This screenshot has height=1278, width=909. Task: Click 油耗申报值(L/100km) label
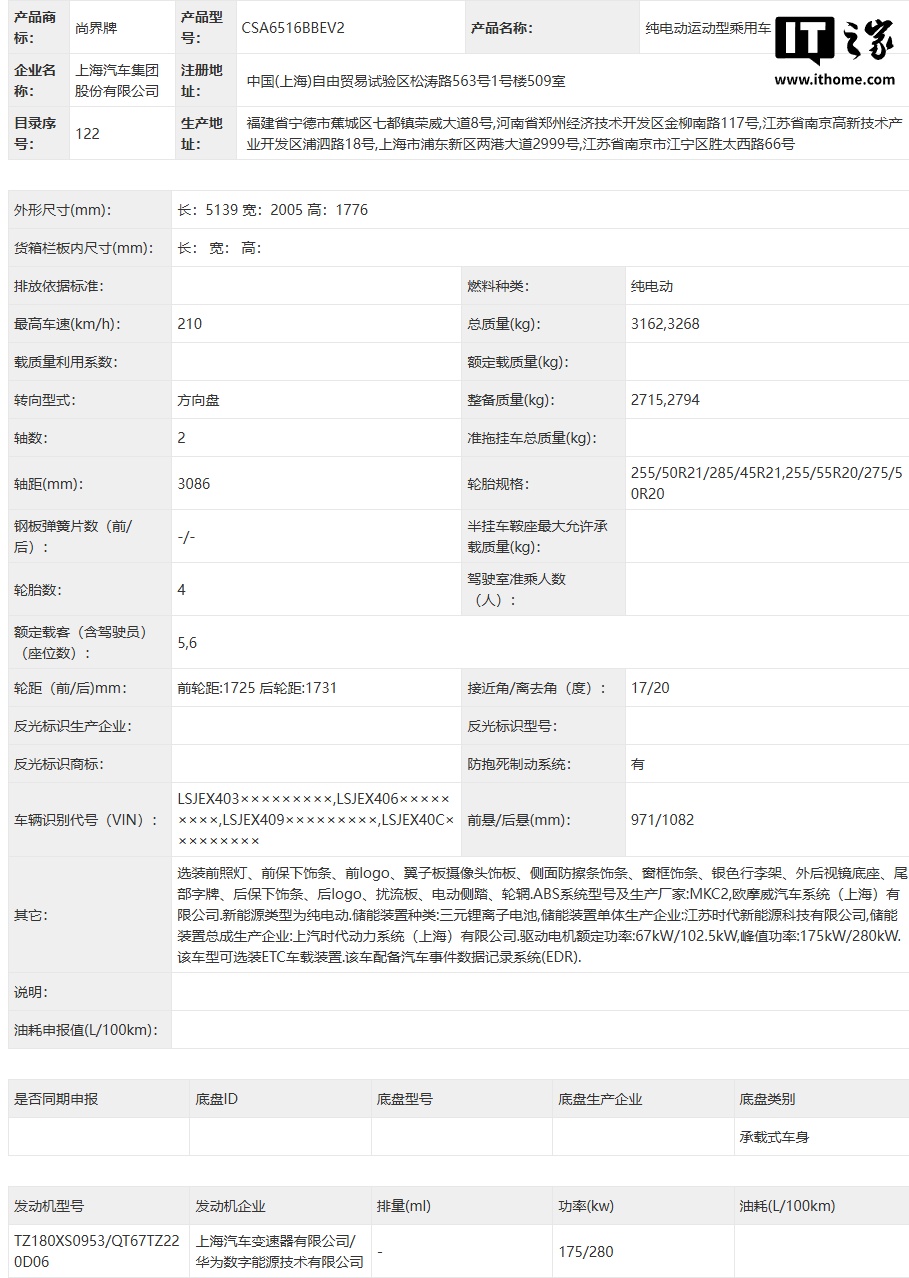pos(86,1030)
